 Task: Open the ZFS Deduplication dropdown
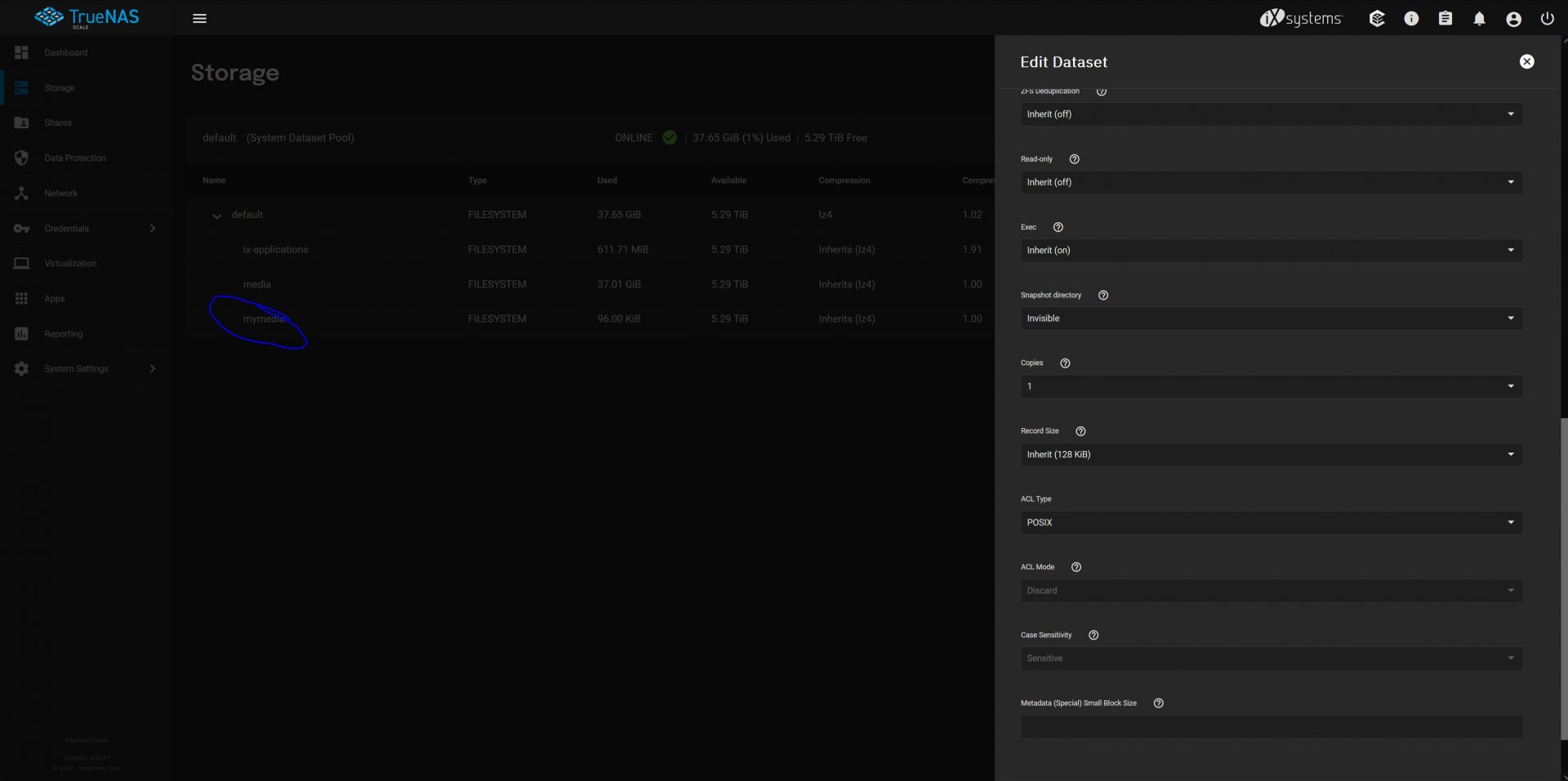click(1271, 114)
